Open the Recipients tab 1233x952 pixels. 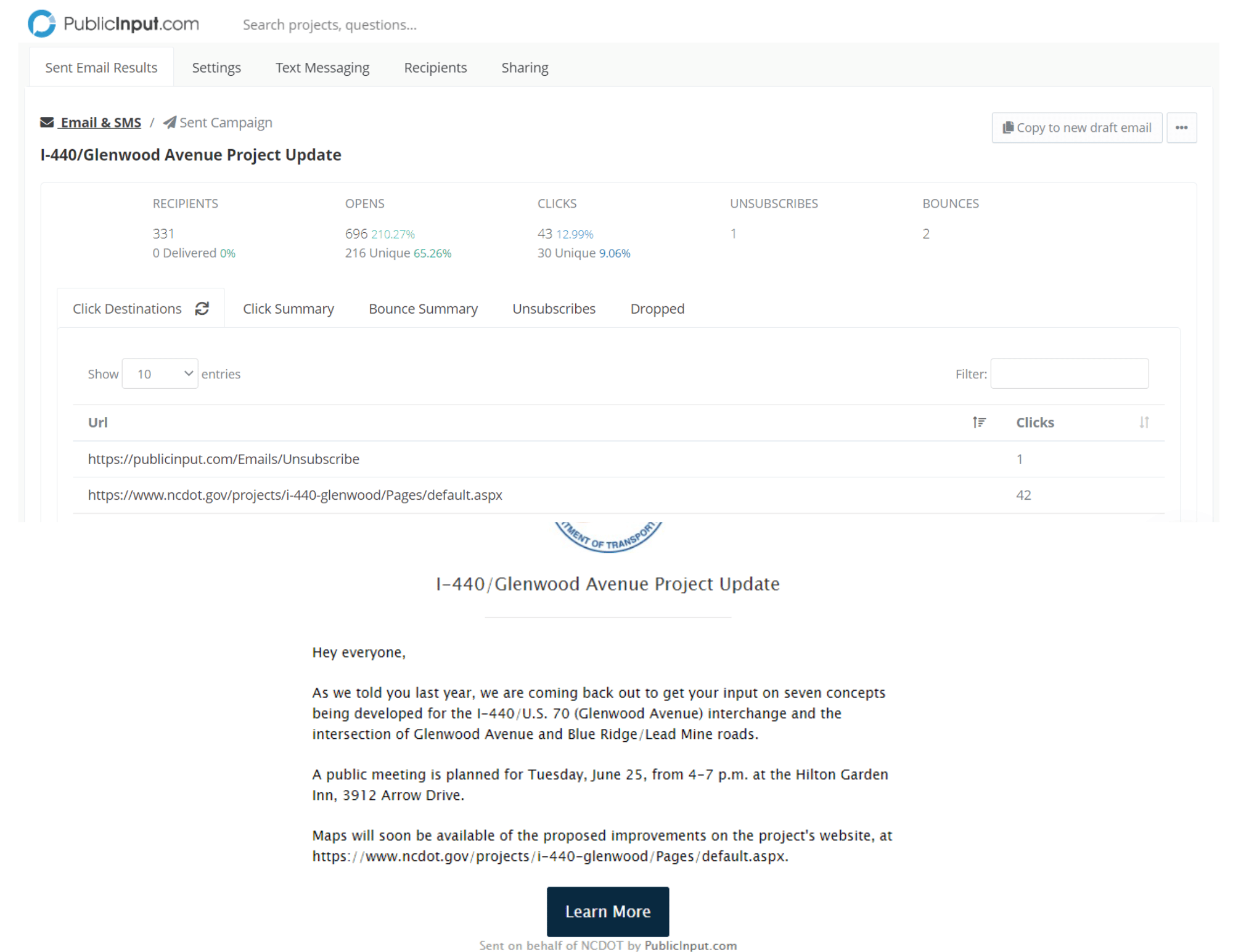[435, 67]
